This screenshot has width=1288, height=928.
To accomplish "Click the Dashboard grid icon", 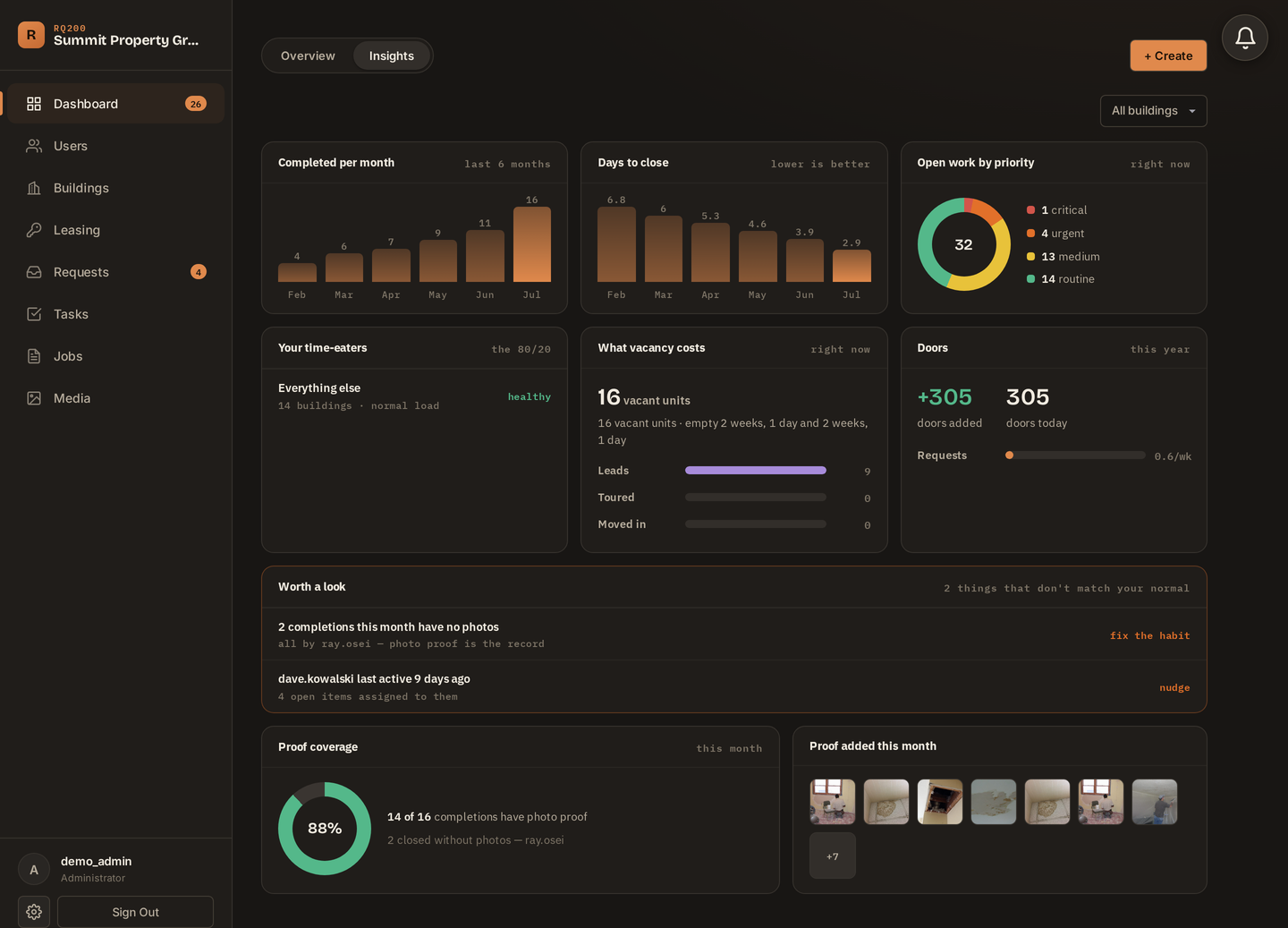I will [x=34, y=104].
